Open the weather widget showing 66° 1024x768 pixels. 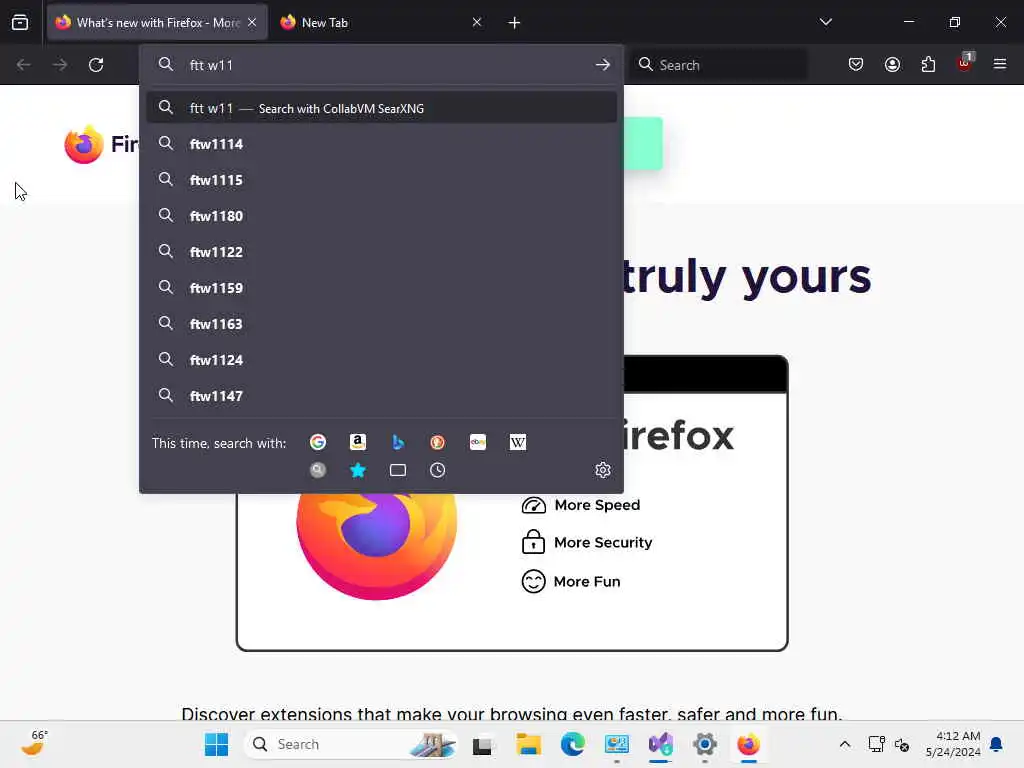pyautogui.click(x=34, y=743)
